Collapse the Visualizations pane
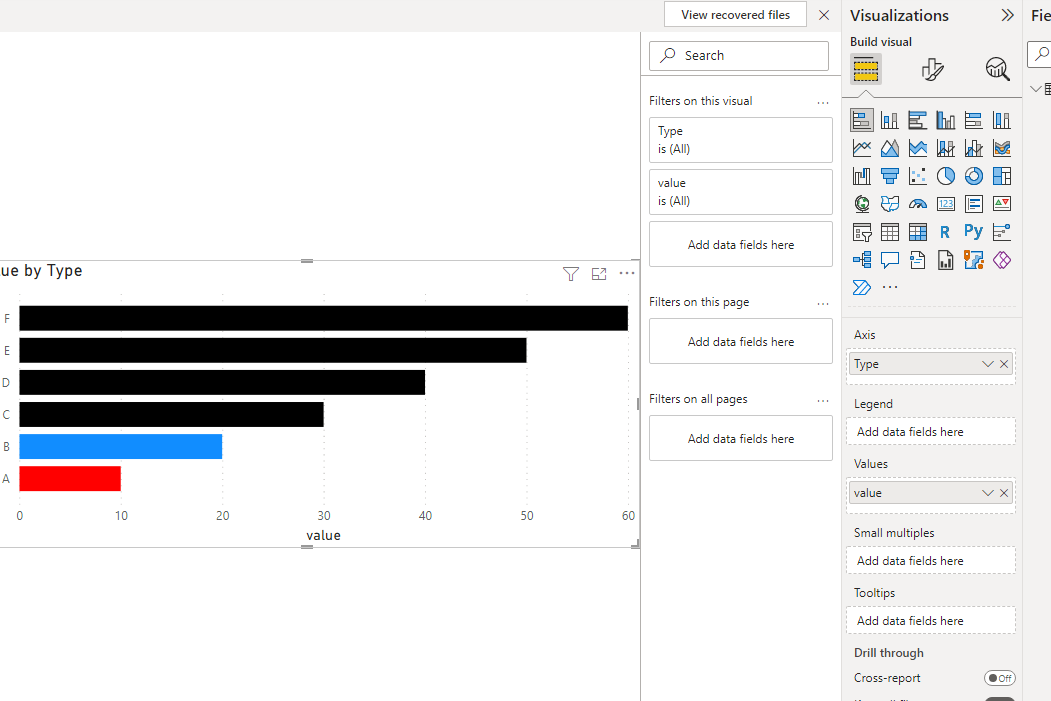The image size is (1051, 701). [x=1007, y=15]
